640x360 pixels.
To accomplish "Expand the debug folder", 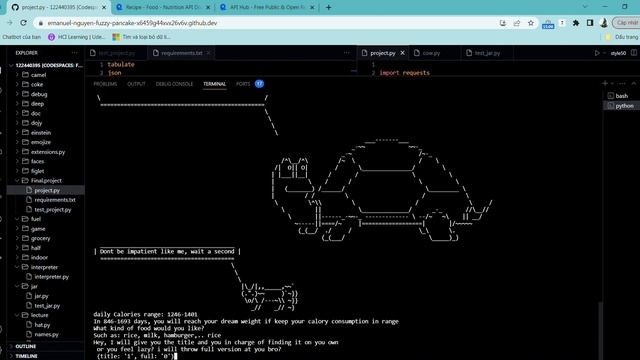I will [x=46, y=94].
